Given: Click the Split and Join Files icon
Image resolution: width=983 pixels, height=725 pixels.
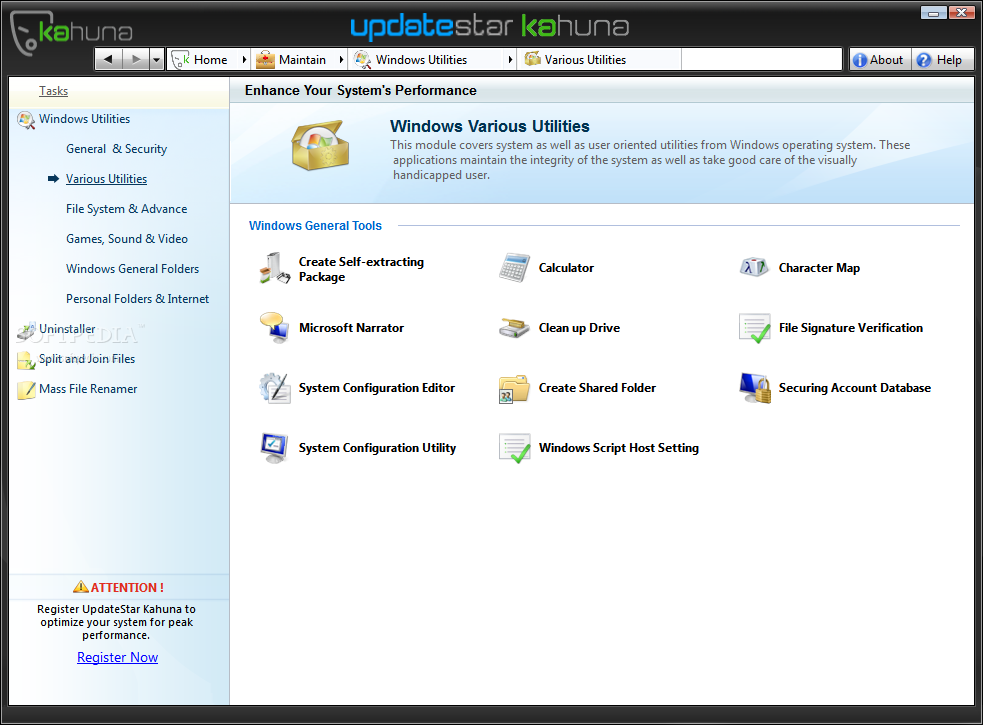Looking at the screenshot, I should (x=26, y=360).
